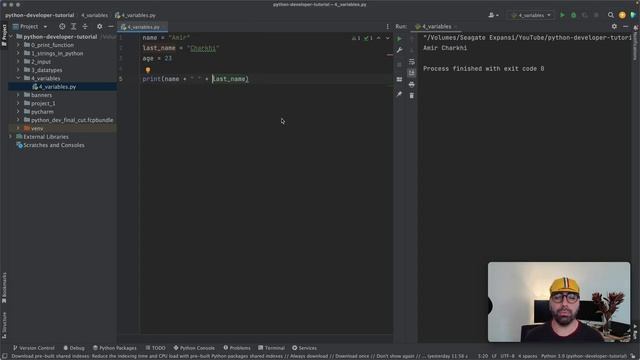Expand the banners folder

pos(18,95)
